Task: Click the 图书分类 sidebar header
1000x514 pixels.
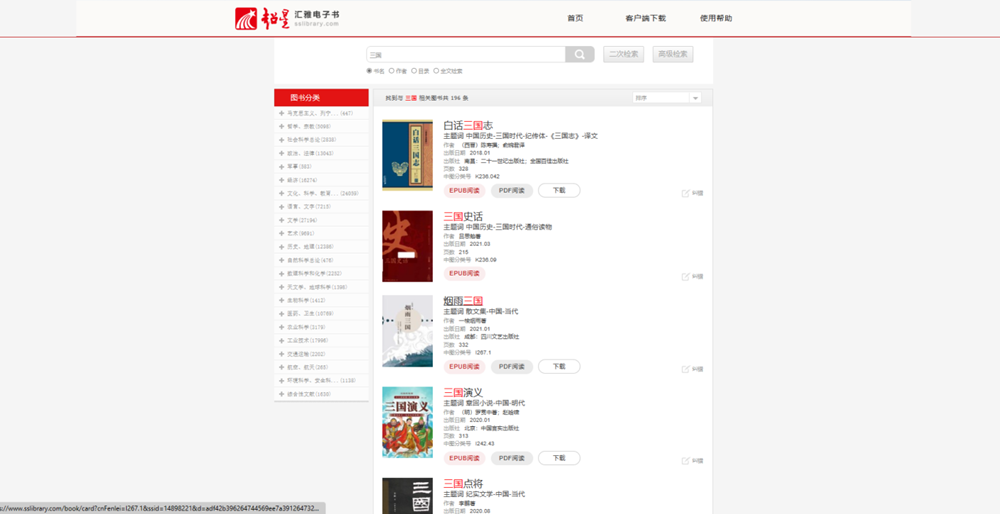Action: coord(321,98)
